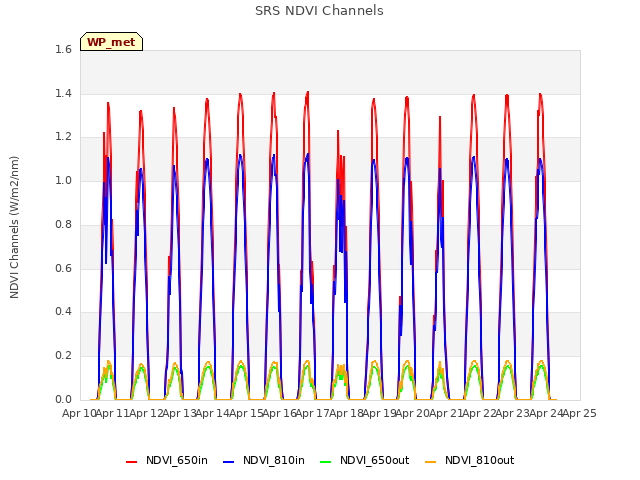Click the Apr 10 x-axis label
Screen dimensions: 640x480
pos(79,413)
